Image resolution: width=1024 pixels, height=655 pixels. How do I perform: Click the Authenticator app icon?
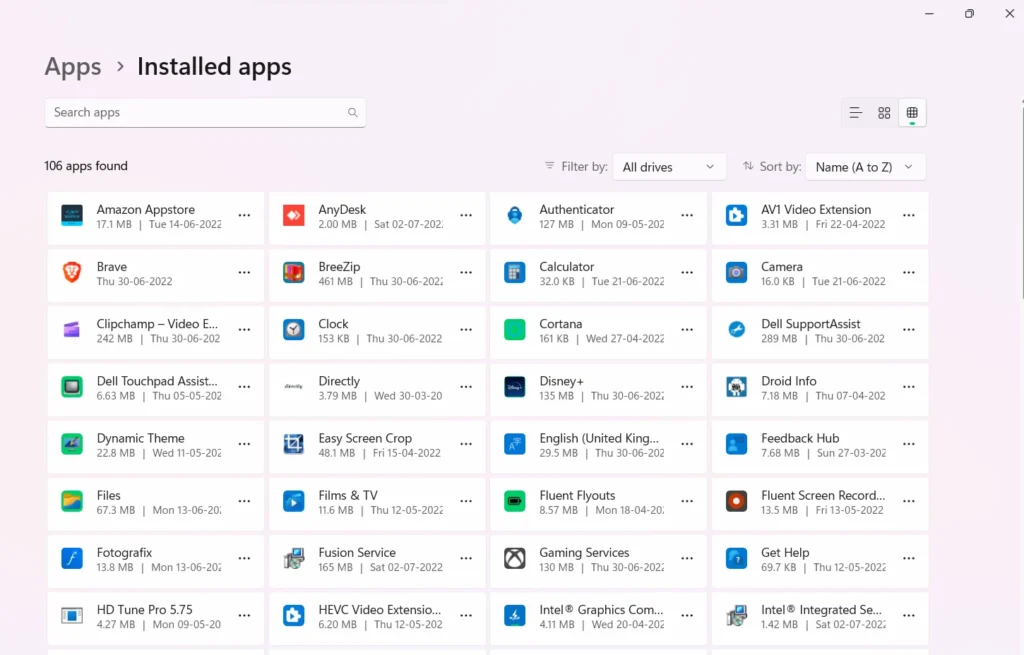tap(515, 216)
